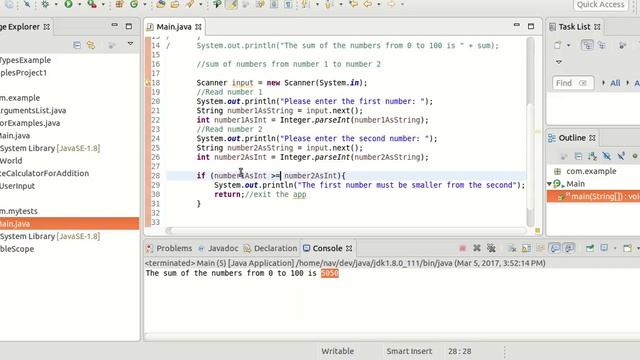Toggle Show Whitespace Characters pilcrow icon
The height and width of the screenshot is (360, 640).
[288, 4]
